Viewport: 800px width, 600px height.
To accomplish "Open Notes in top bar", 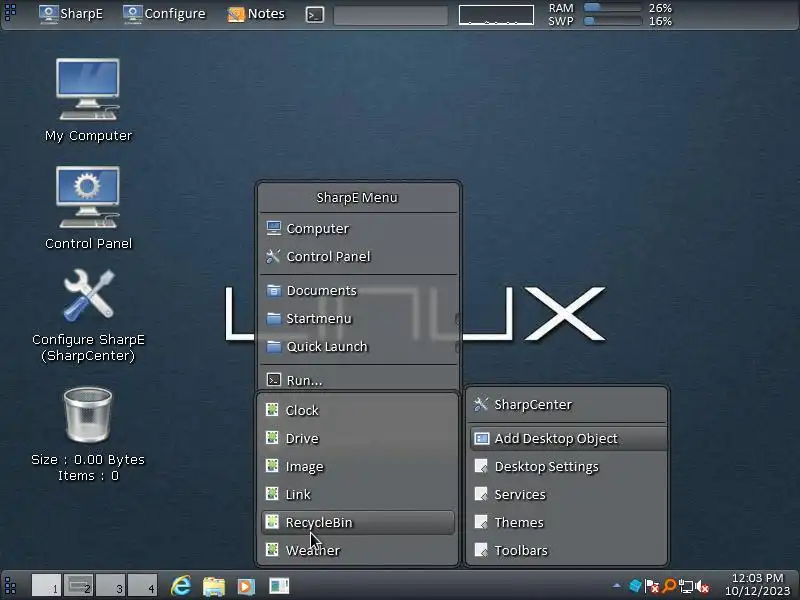I will coord(256,13).
